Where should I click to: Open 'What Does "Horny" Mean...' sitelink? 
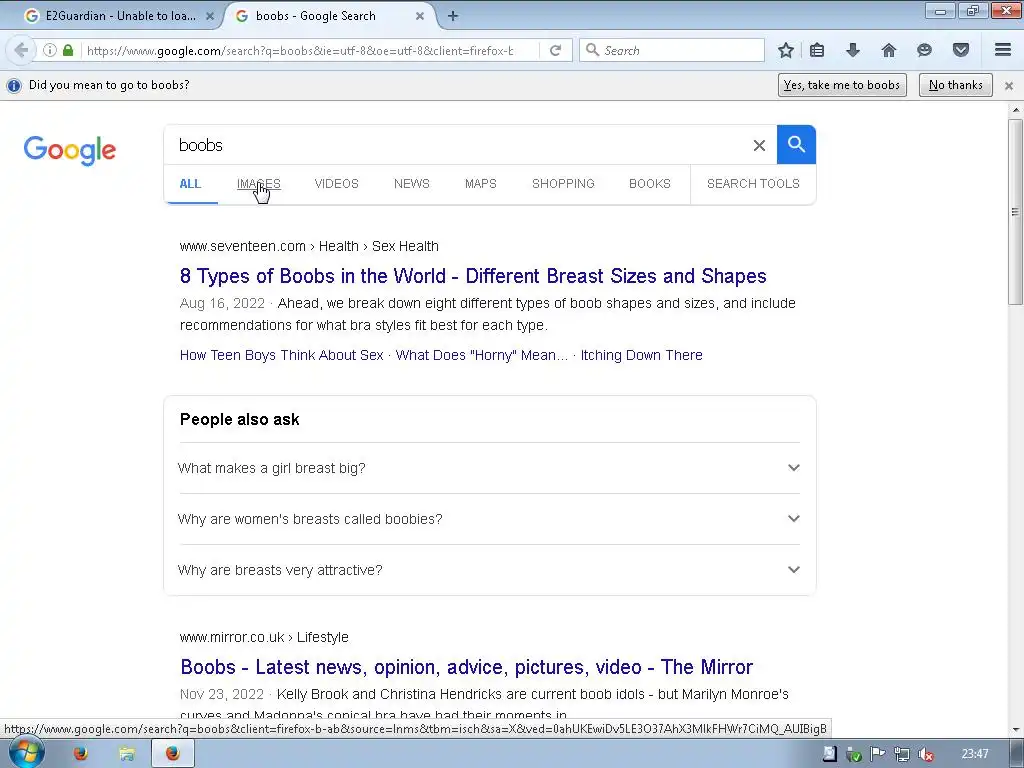[482, 355]
